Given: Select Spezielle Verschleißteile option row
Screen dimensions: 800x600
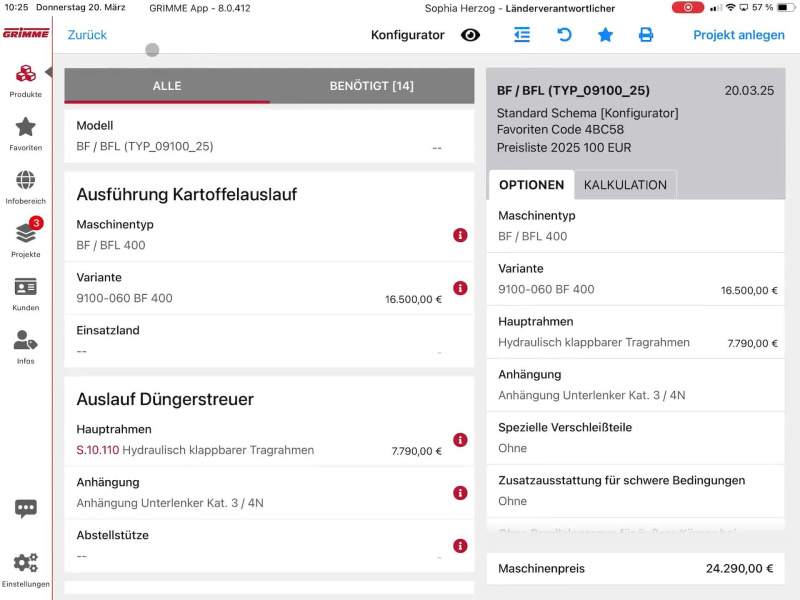Looking at the screenshot, I should pos(635,438).
